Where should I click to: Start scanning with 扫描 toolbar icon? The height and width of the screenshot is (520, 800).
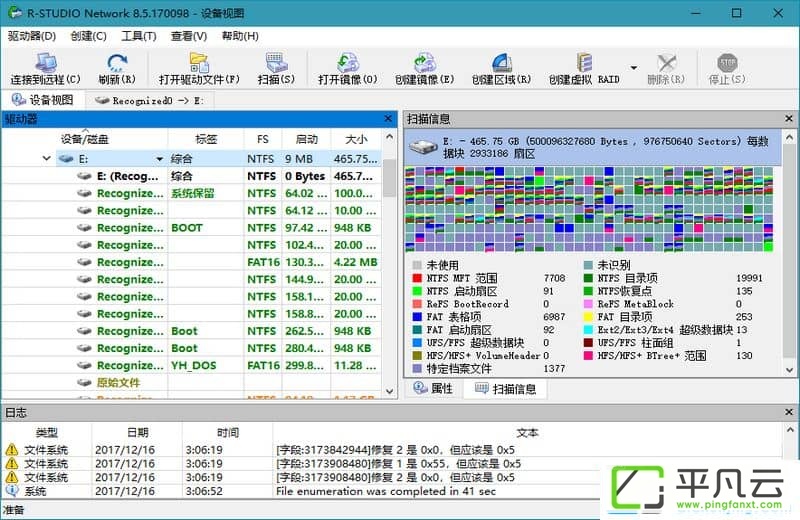(x=276, y=63)
